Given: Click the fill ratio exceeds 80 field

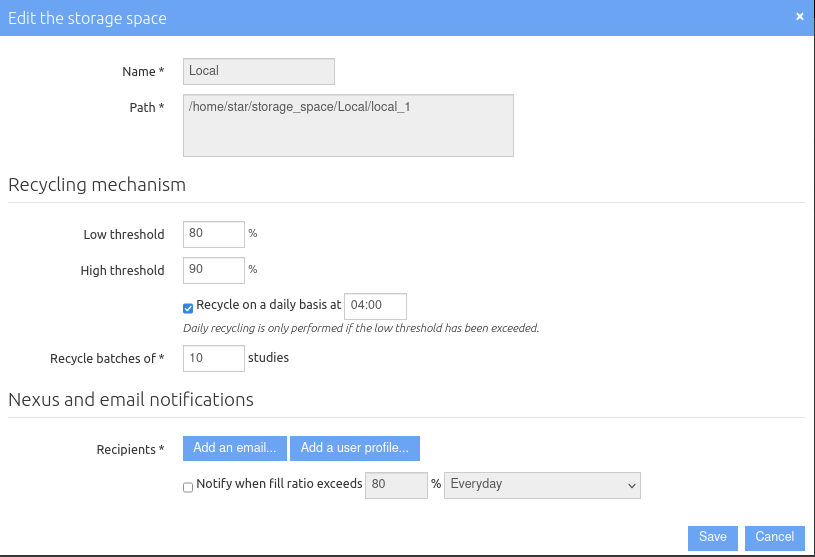Looking at the screenshot, I should (x=396, y=485).
